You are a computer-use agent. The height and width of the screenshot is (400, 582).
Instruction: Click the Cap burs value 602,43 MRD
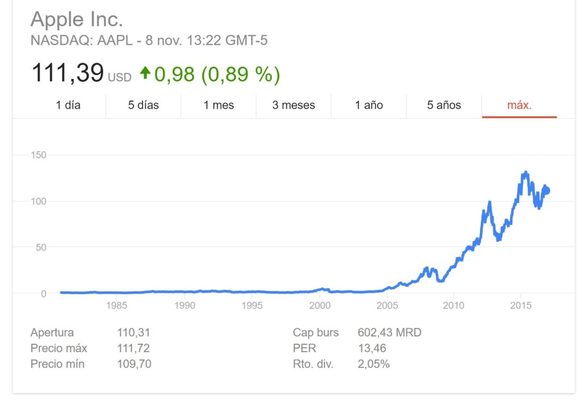[389, 332]
